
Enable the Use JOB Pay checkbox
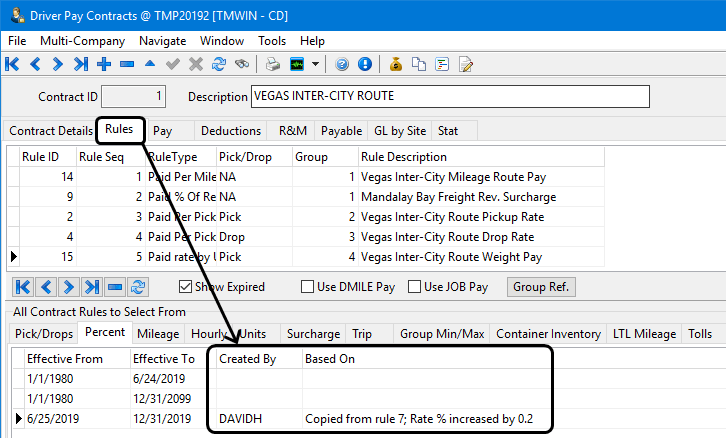pyautogui.click(x=413, y=287)
